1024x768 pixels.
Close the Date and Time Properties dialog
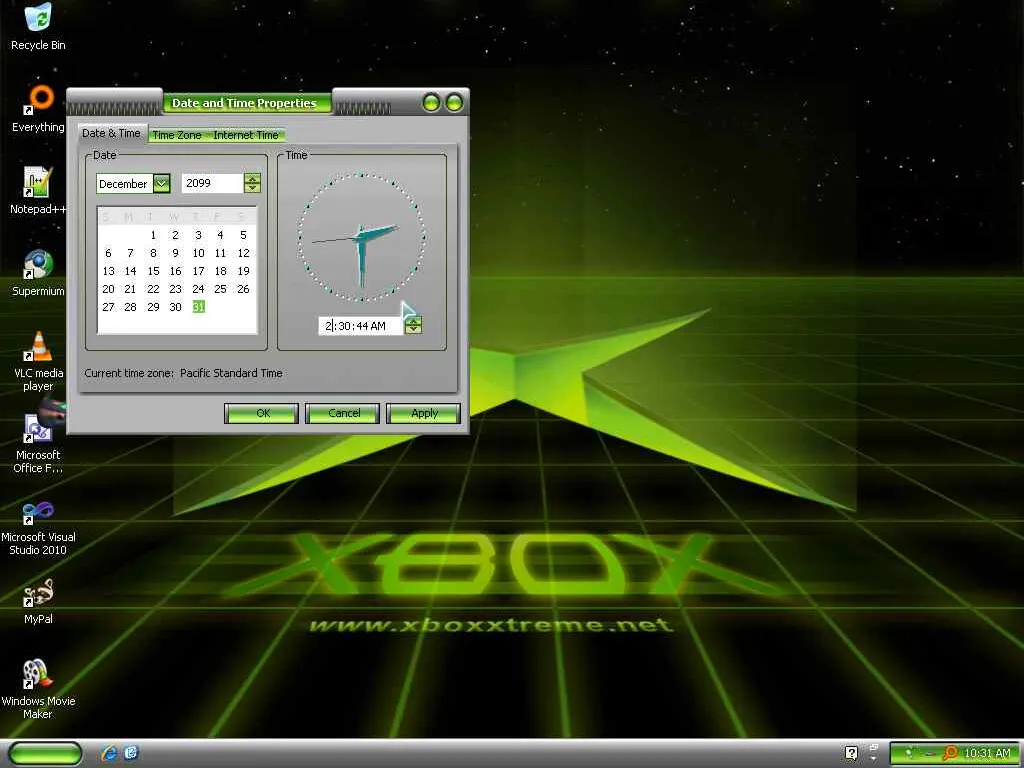454,103
